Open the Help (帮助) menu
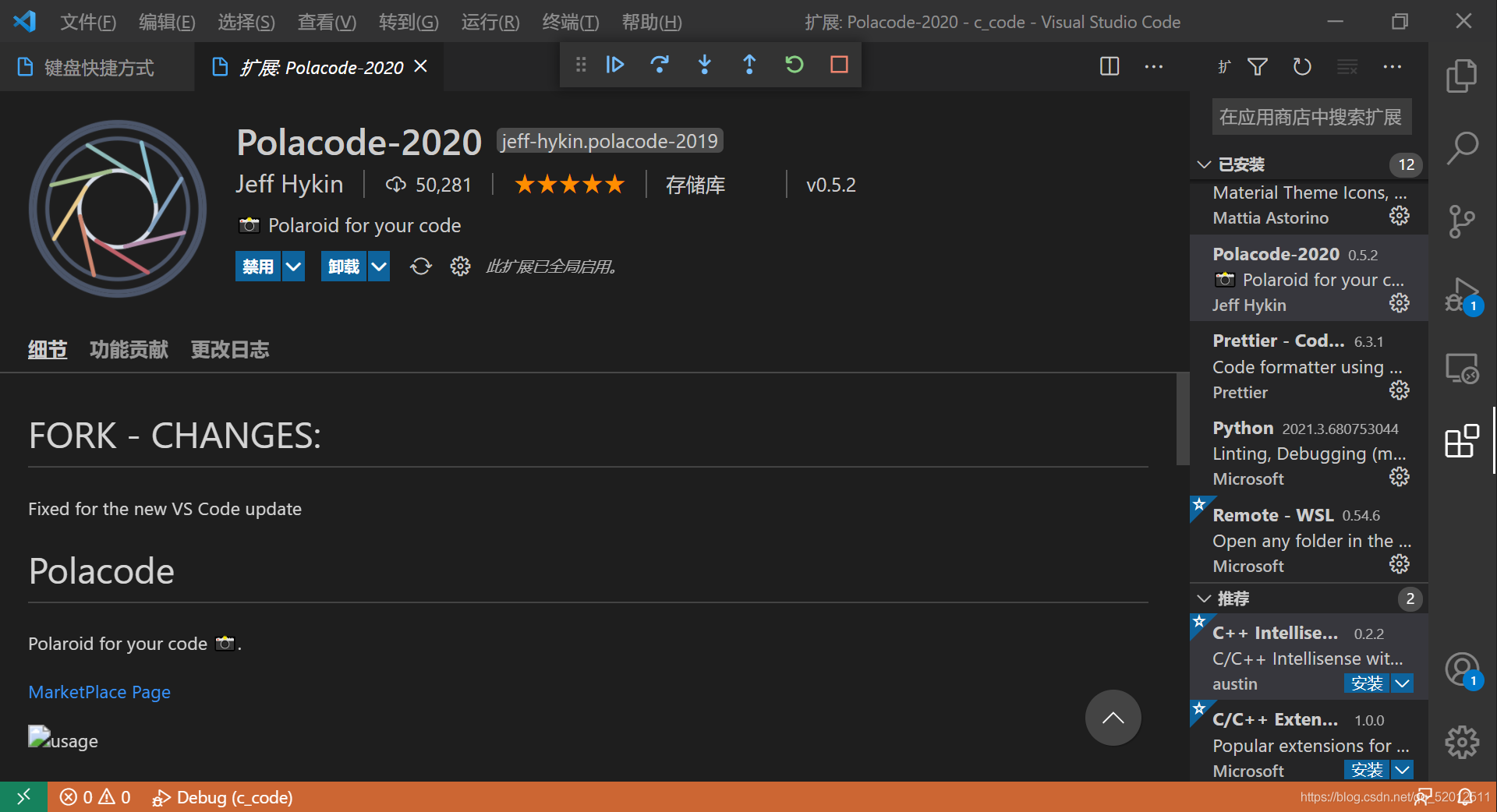Image resolution: width=1497 pixels, height=812 pixels. [x=652, y=22]
